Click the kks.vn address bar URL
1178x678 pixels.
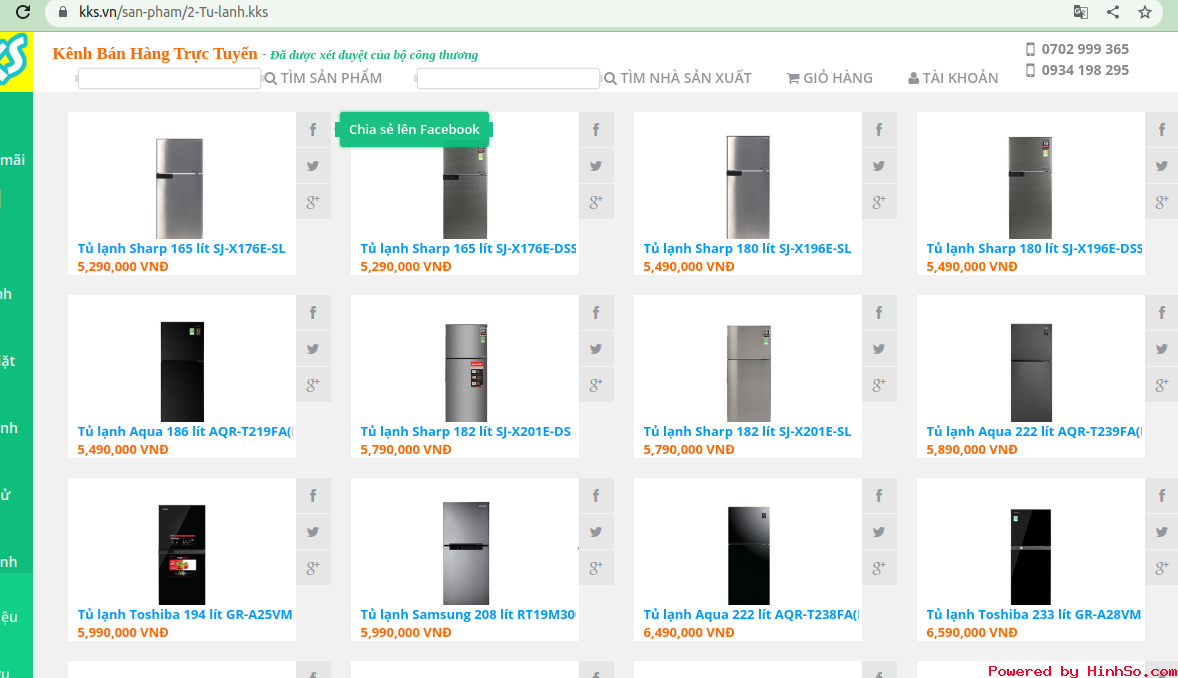174,12
